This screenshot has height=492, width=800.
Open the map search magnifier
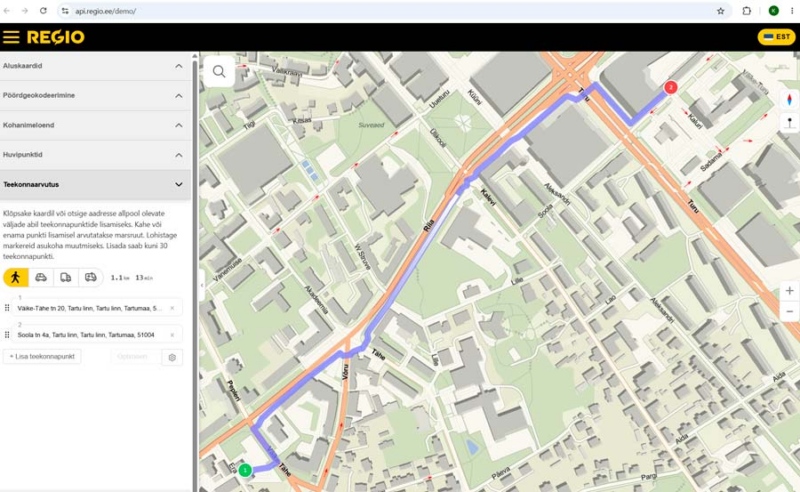click(x=219, y=71)
